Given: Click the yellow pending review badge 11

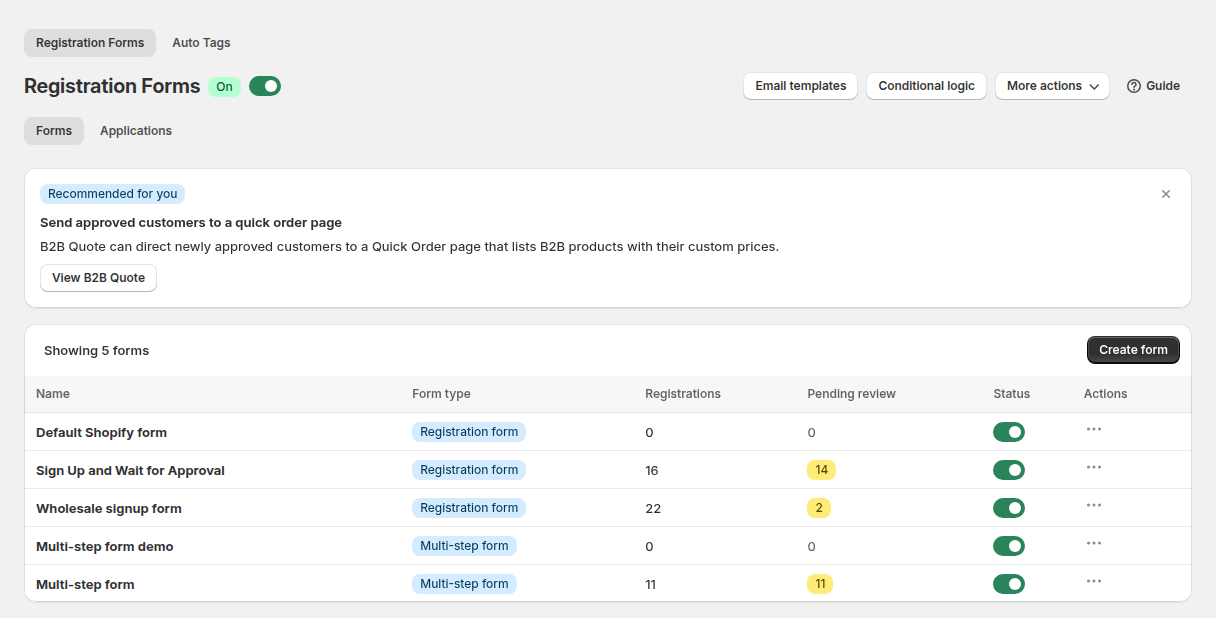Looking at the screenshot, I should pyautogui.click(x=820, y=584).
